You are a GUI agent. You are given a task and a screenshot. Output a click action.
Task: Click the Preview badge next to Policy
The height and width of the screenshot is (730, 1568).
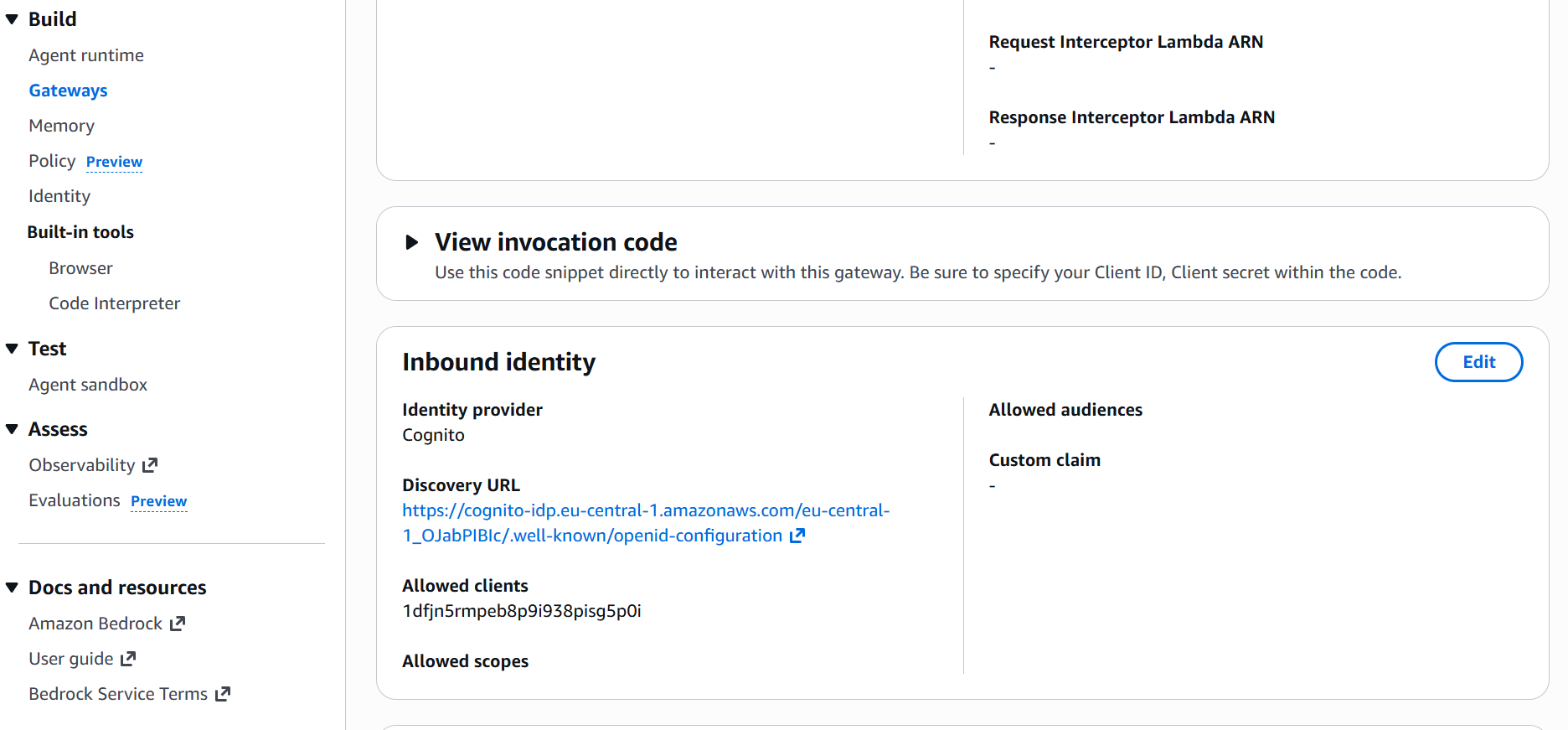pos(114,162)
